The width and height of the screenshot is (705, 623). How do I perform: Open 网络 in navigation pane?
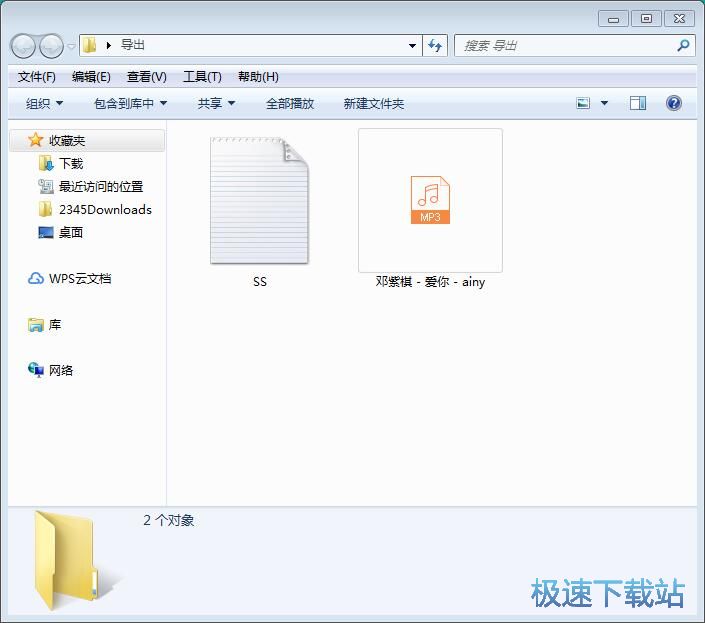coord(61,370)
